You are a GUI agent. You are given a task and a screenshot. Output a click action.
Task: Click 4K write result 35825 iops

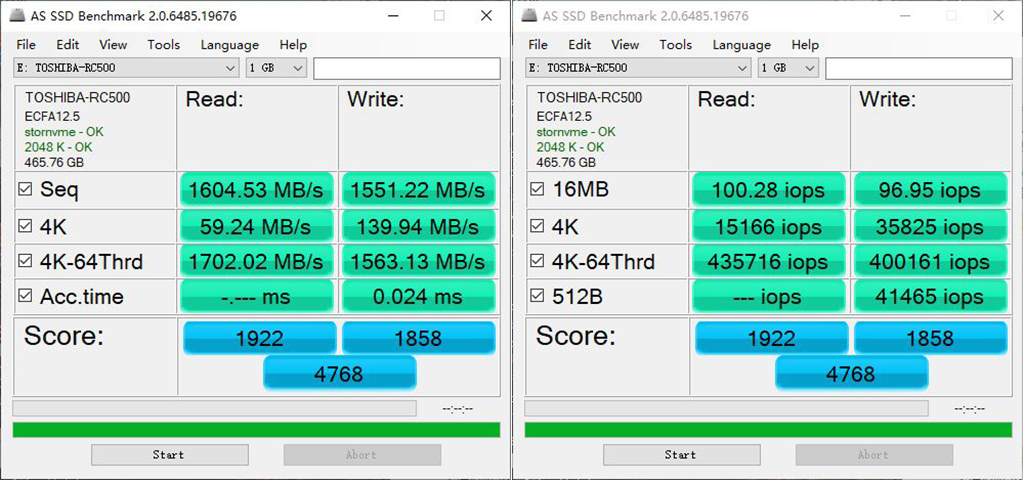[930, 227]
